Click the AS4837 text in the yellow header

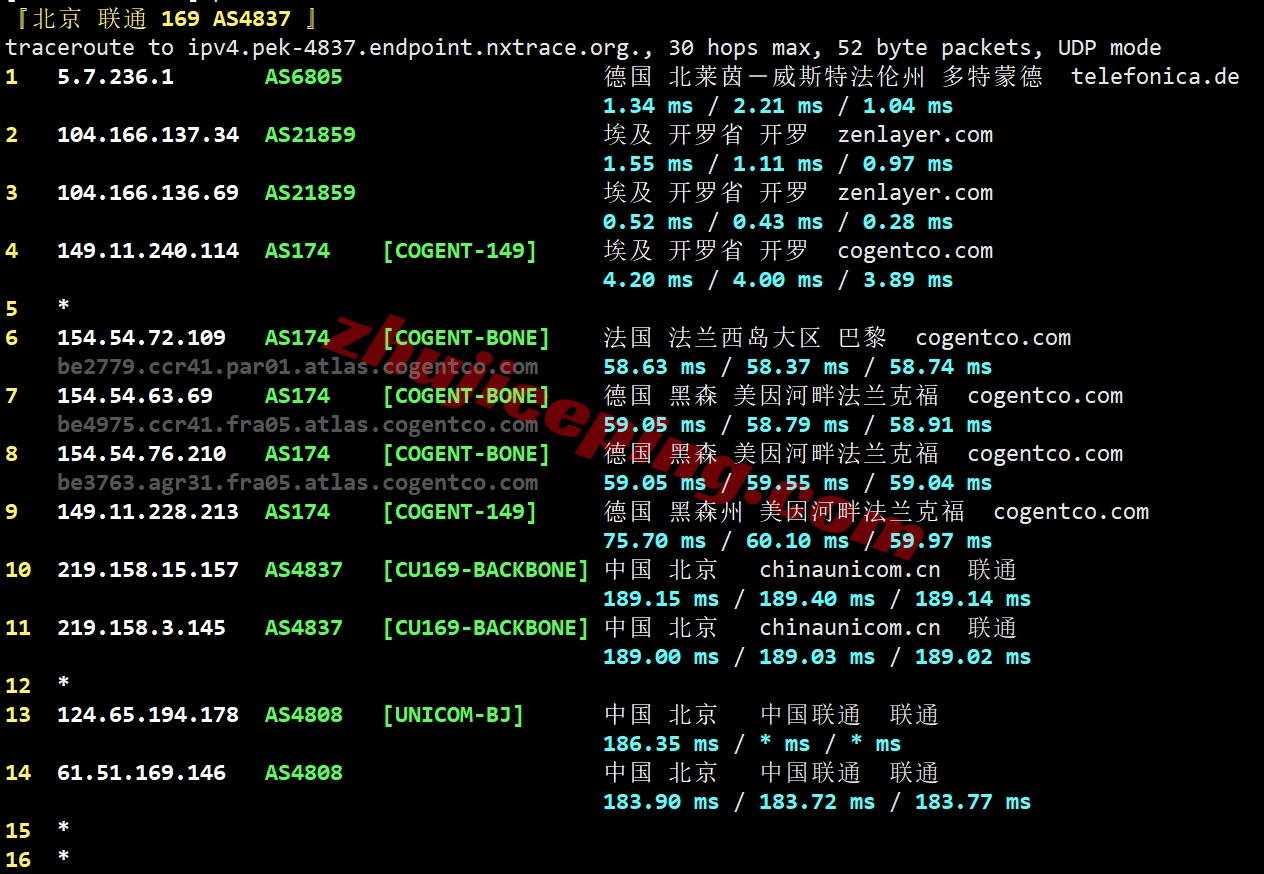251,19
